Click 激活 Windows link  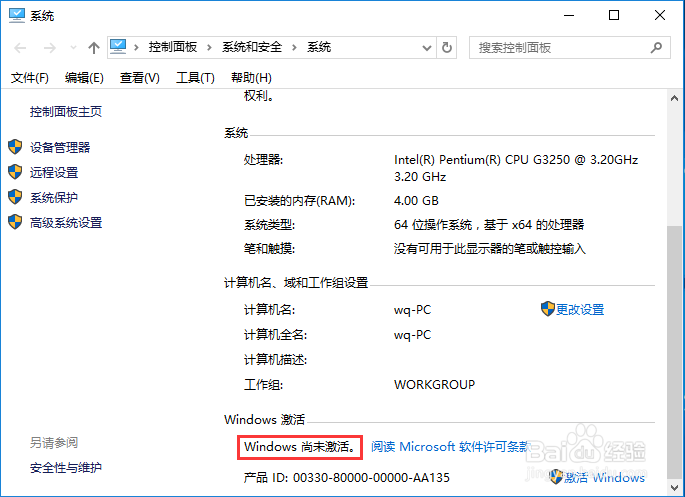[604, 477]
